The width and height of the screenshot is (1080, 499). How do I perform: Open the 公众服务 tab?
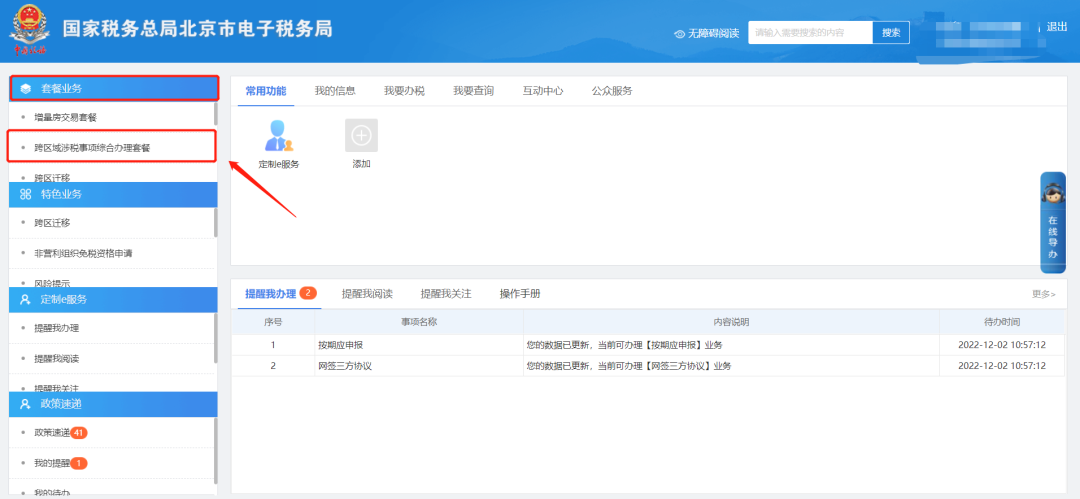[611, 91]
